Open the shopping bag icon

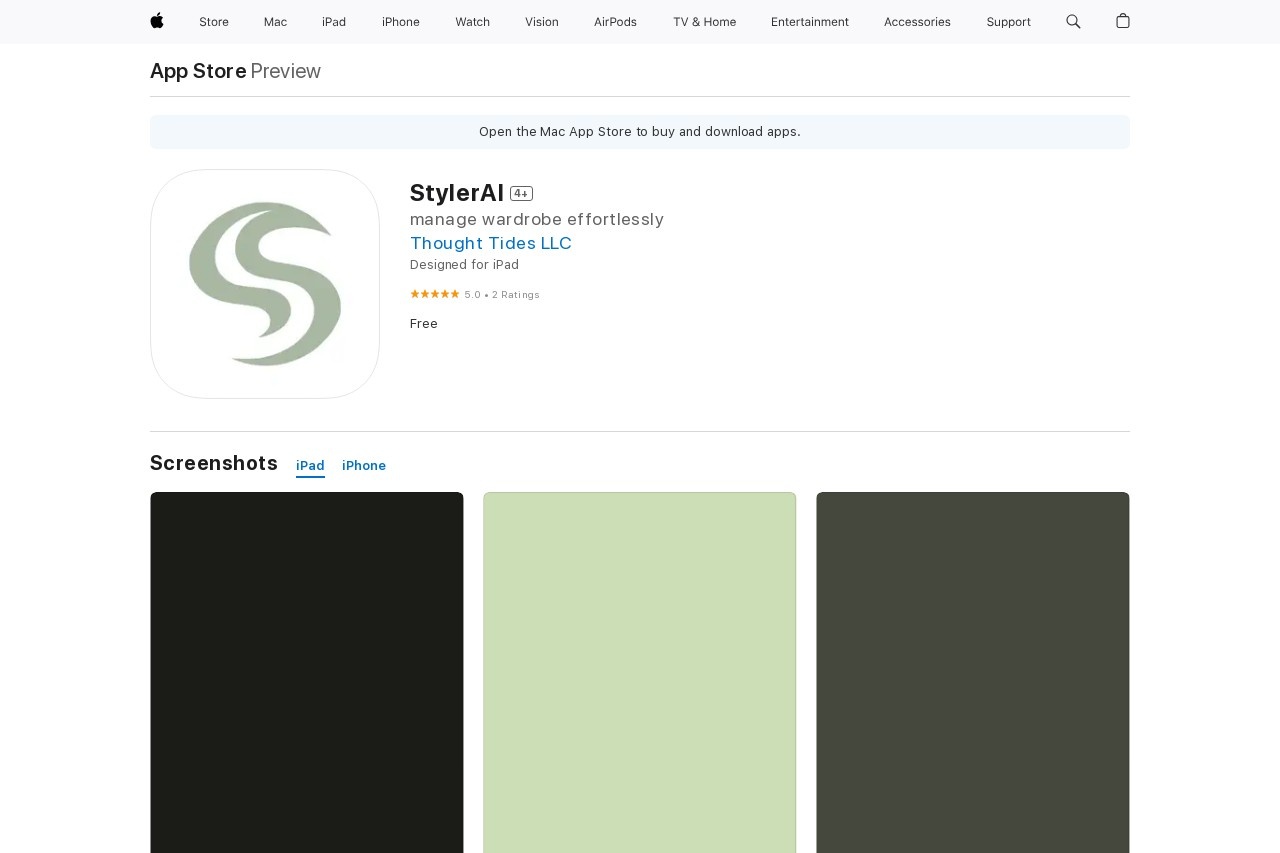click(1123, 21)
